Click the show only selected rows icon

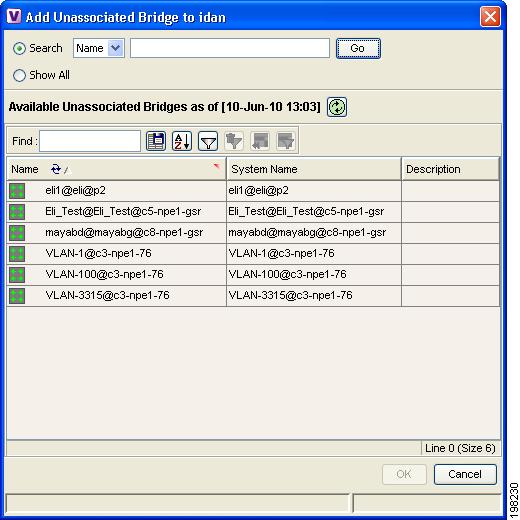[x=286, y=141]
